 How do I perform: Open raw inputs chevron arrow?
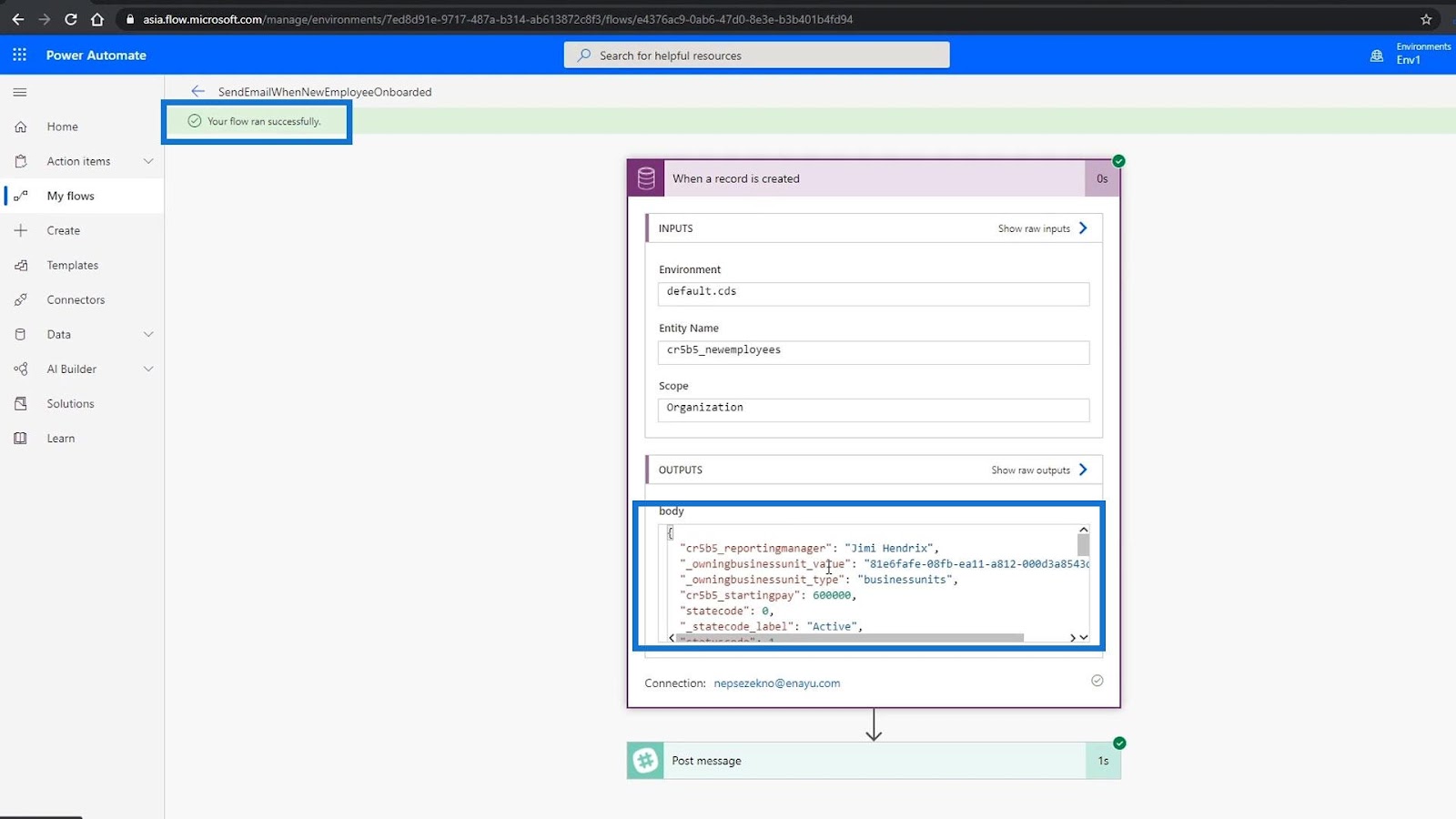[x=1083, y=228]
